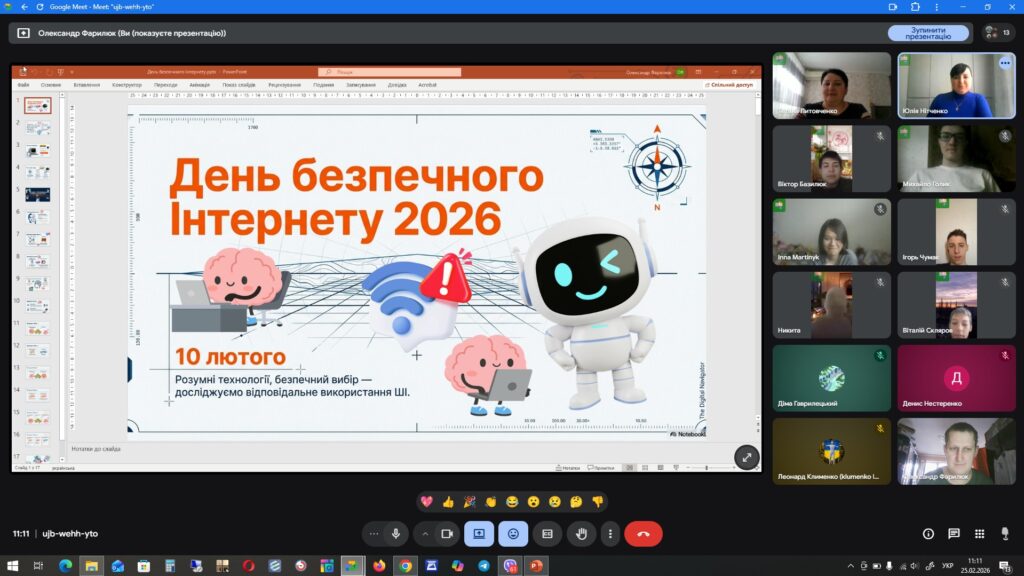Click the Зупинити презентацію button

927,33
